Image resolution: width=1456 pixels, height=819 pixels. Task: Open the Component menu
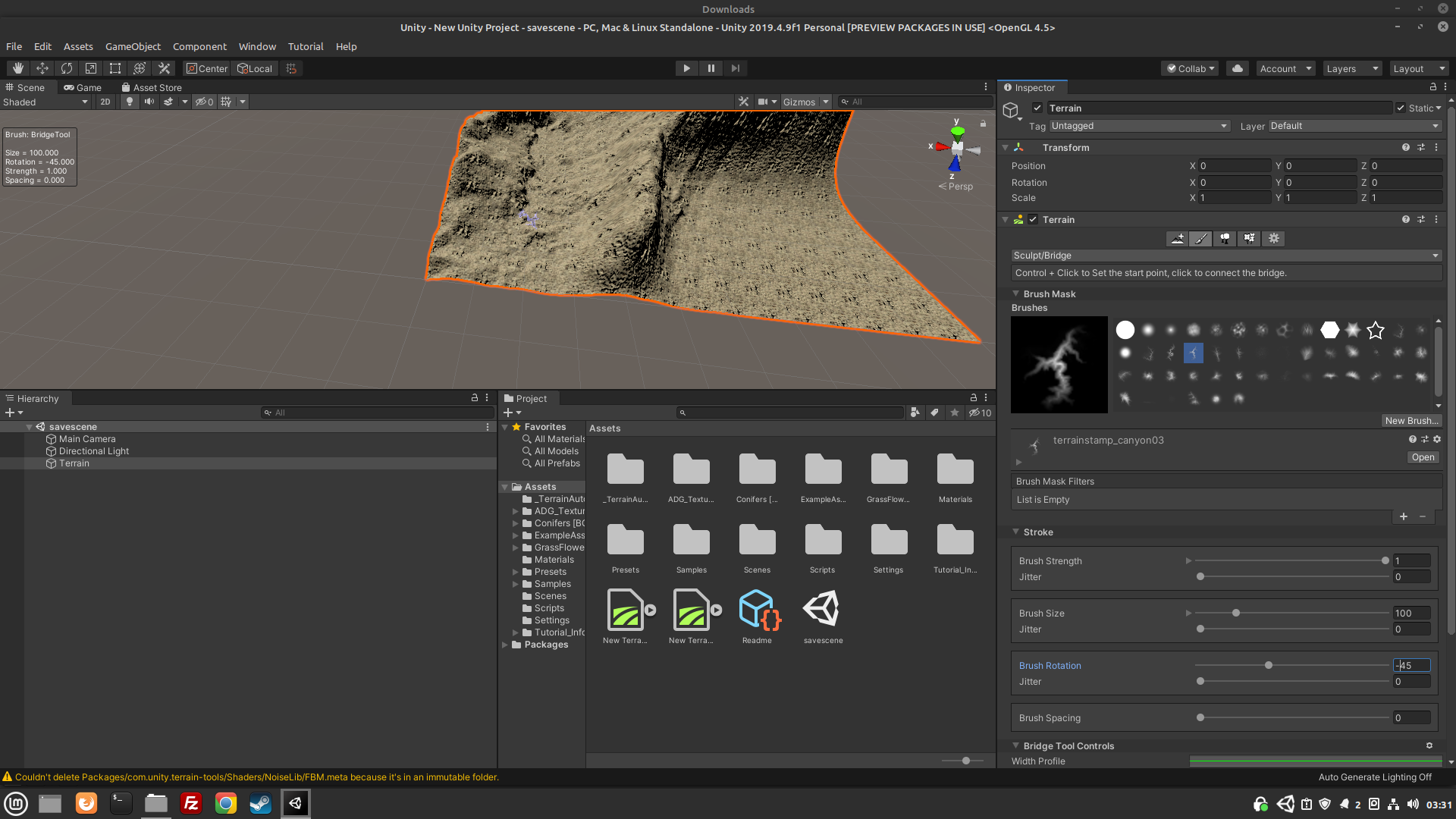pos(199,46)
